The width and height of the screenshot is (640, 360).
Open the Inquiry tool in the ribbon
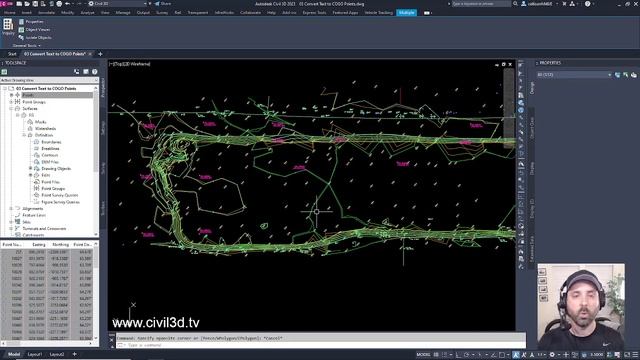8,27
